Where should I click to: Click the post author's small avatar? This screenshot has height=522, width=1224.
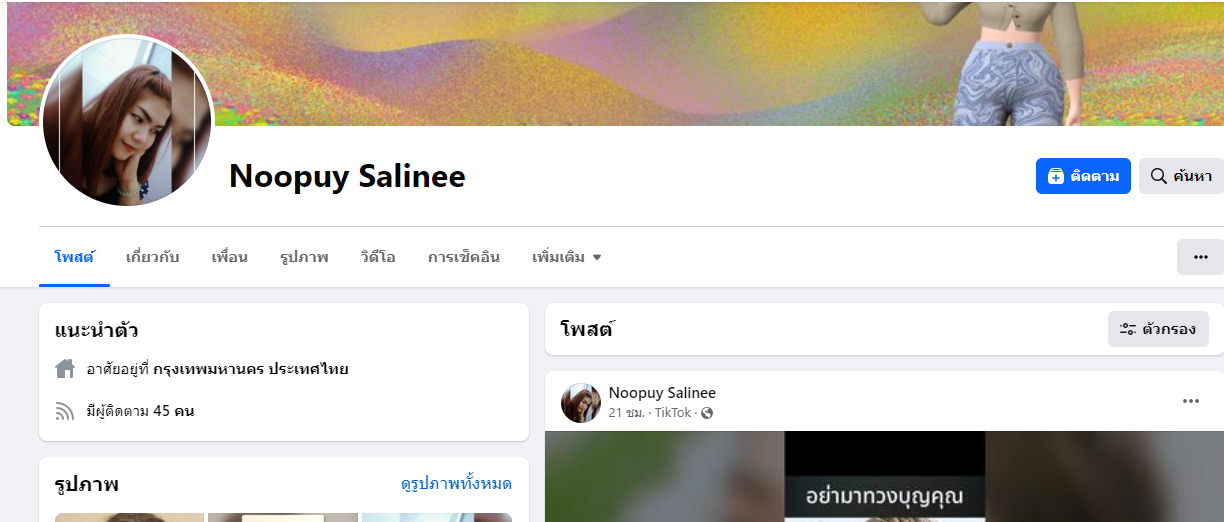(x=581, y=403)
